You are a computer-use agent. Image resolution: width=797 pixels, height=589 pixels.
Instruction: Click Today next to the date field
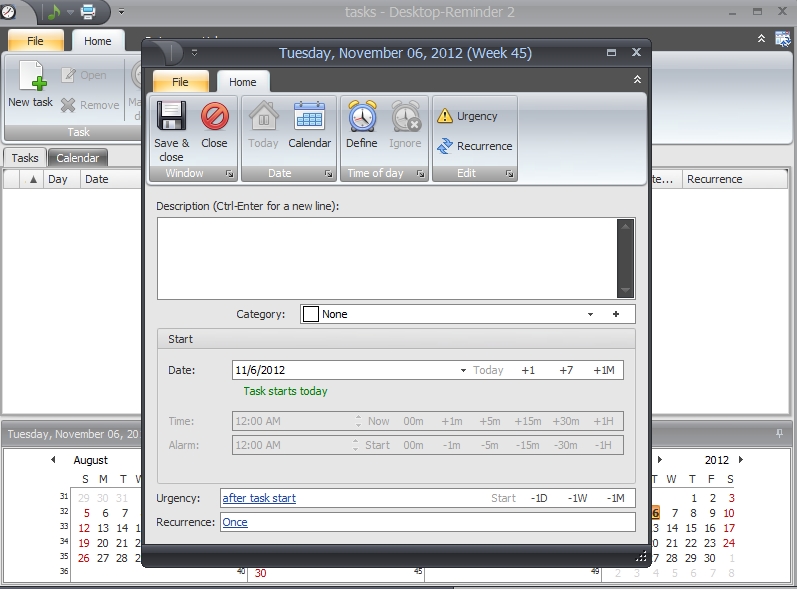pos(488,370)
